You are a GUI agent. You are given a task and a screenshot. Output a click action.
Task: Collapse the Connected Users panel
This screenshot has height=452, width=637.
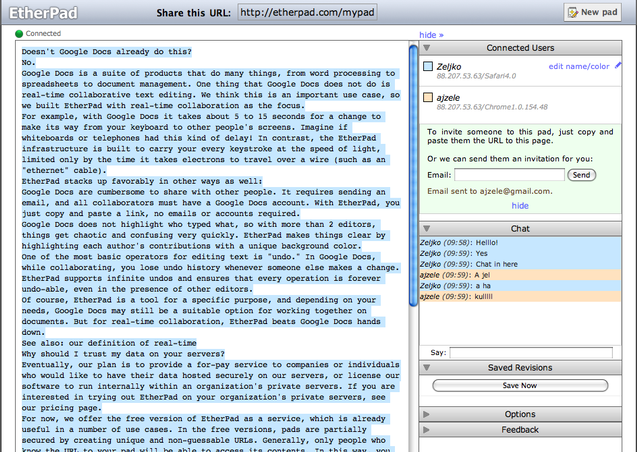[x=427, y=48]
